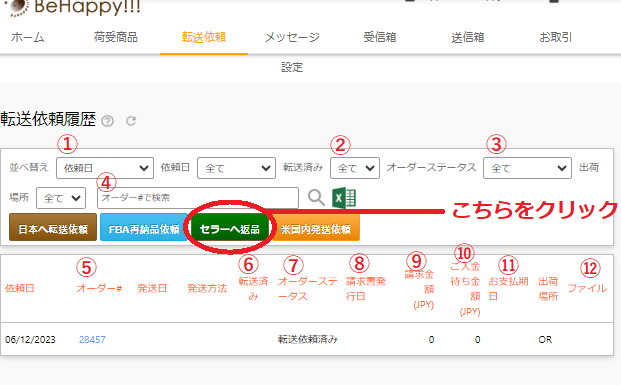Click the セラーへ返品 green button
Screen dimensions: 621x385
click(230, 229)
